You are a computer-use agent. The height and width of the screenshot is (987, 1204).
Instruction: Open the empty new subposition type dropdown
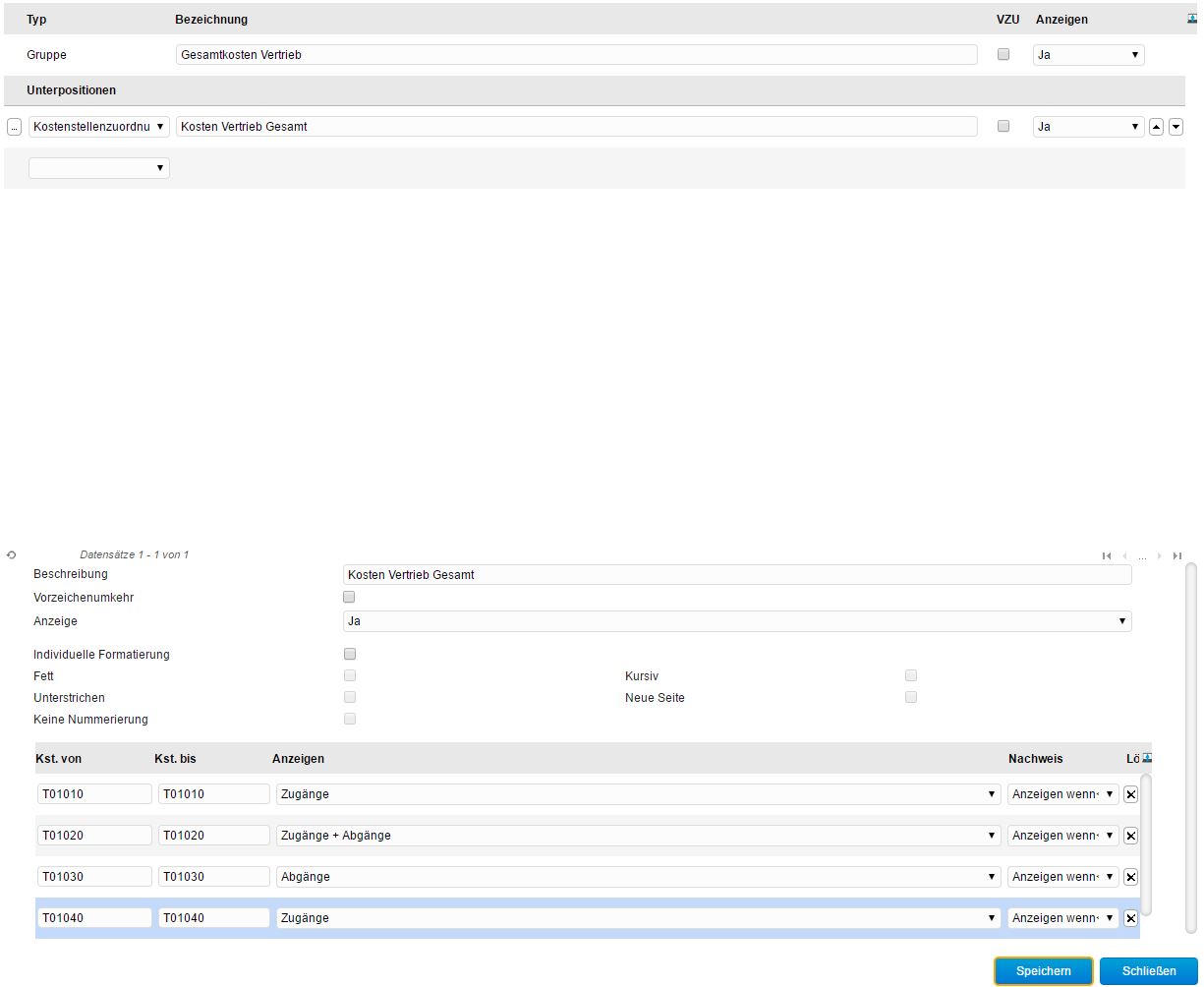[x=98, y=168]
